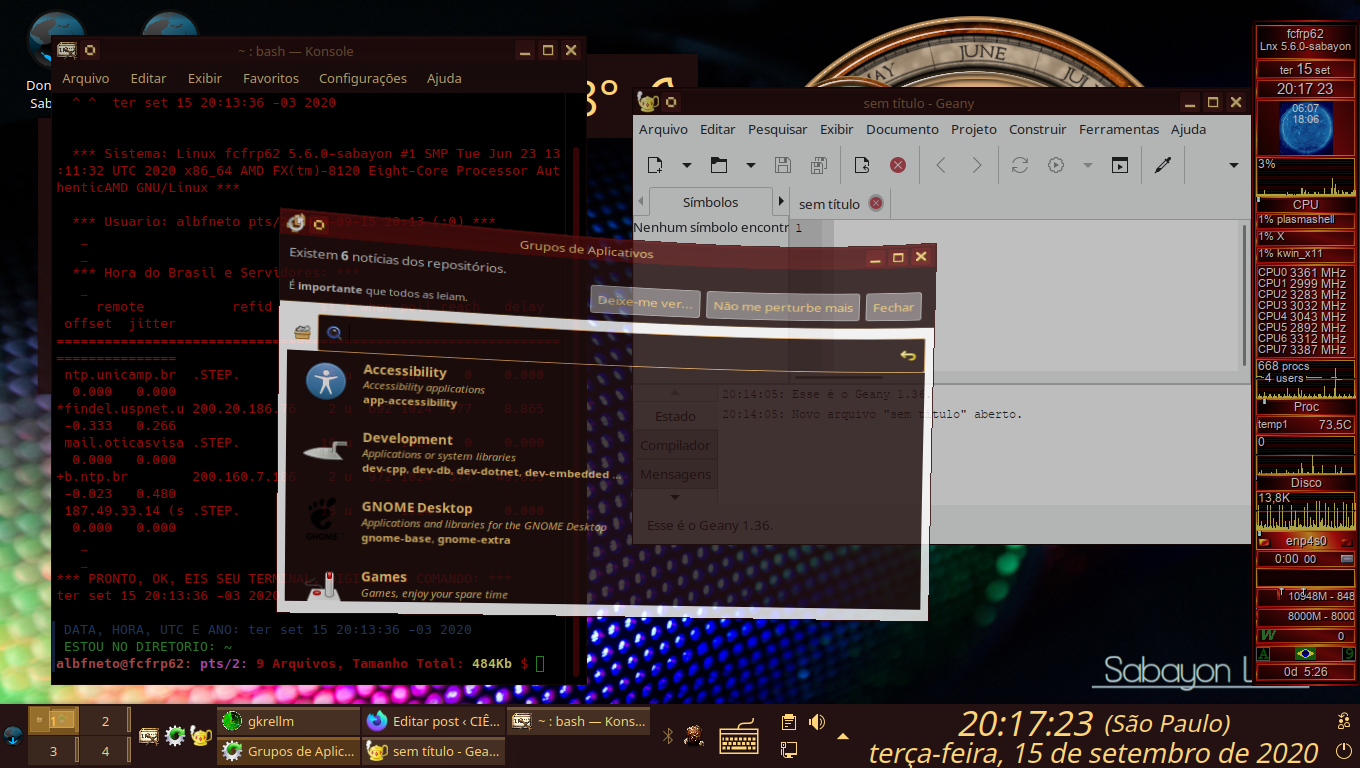The width and height of the screenshot is (1360, 768).
Task: Save the current document in Geany
Action: [x=784, y=164]
